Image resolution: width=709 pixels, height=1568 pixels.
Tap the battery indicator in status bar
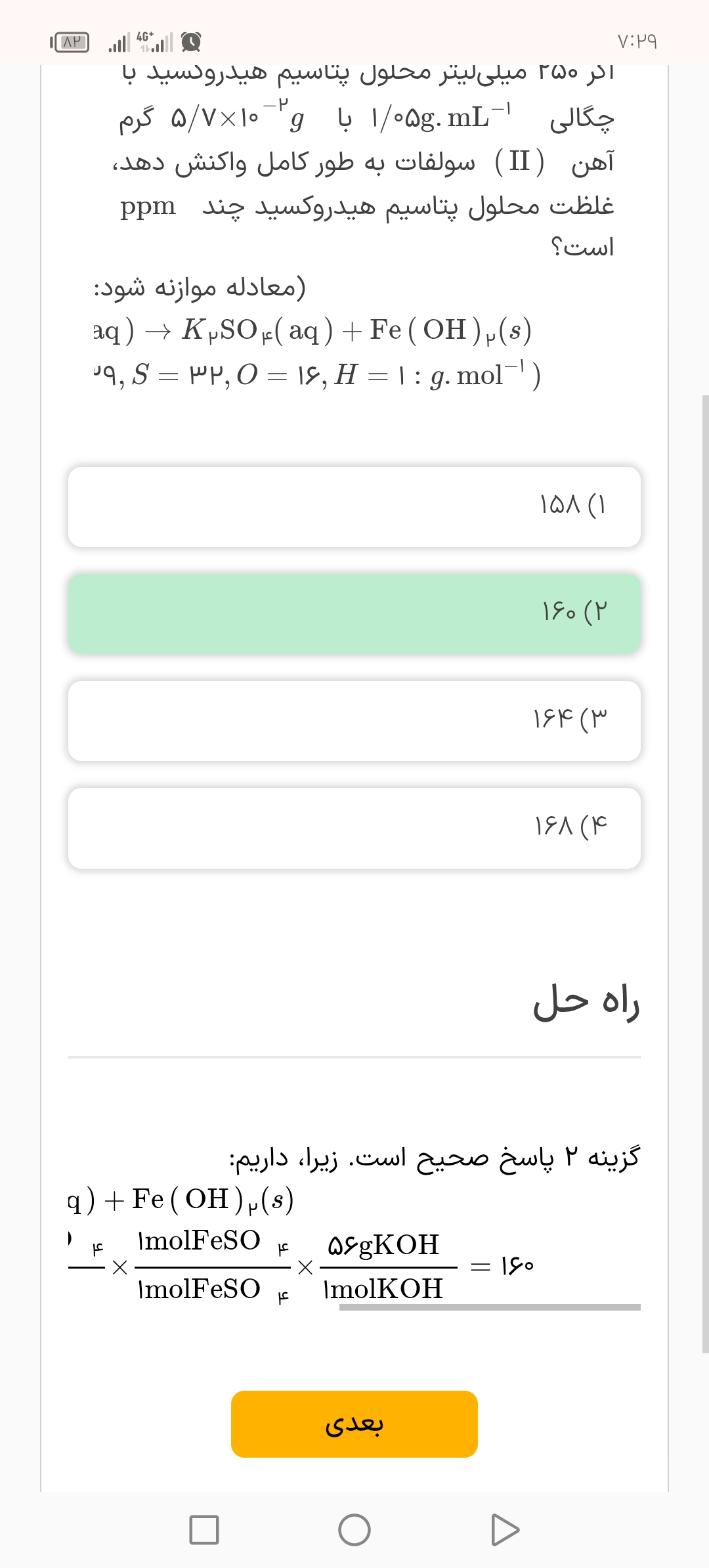[70, 43]
